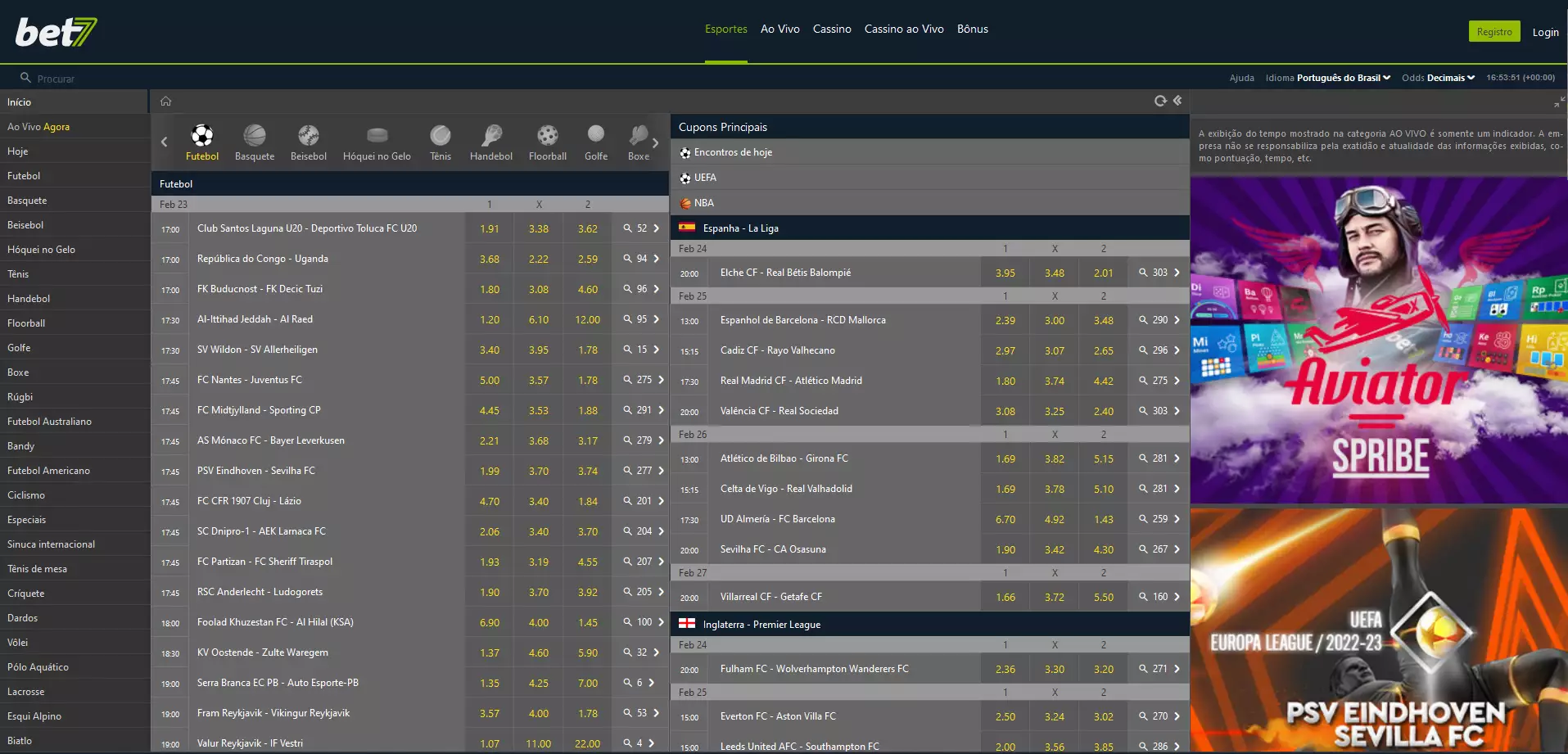Open the Cassino tab
The height and width of the screenshot is (754, 1568).
click(x=832, y=29)
